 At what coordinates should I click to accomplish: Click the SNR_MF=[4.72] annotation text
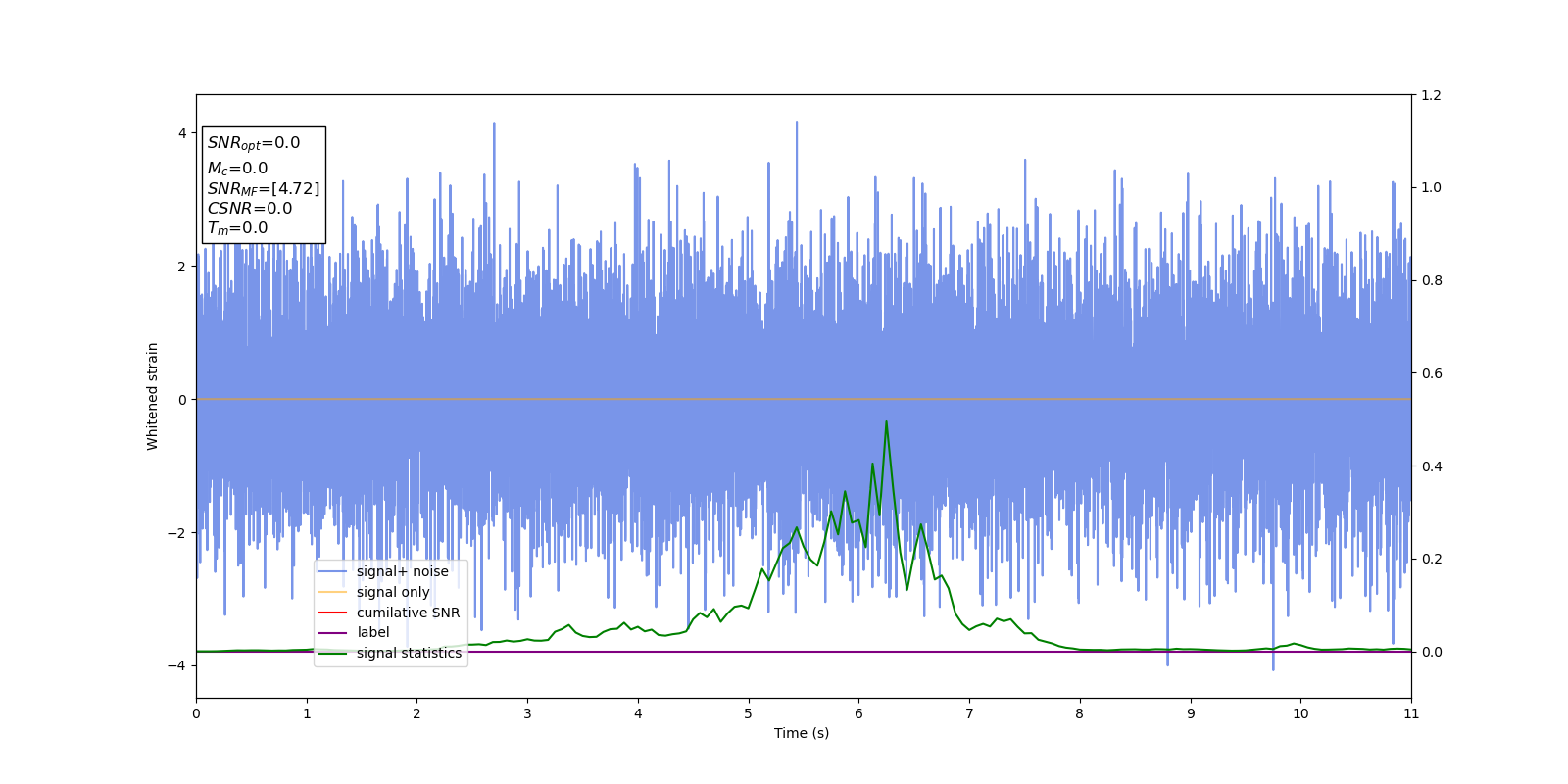pos(264,189)
